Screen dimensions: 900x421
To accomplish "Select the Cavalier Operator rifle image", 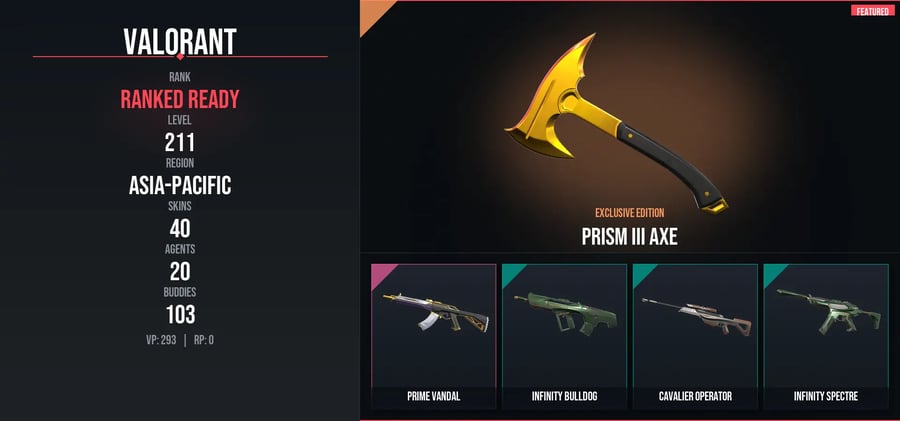I will (696, 316).
